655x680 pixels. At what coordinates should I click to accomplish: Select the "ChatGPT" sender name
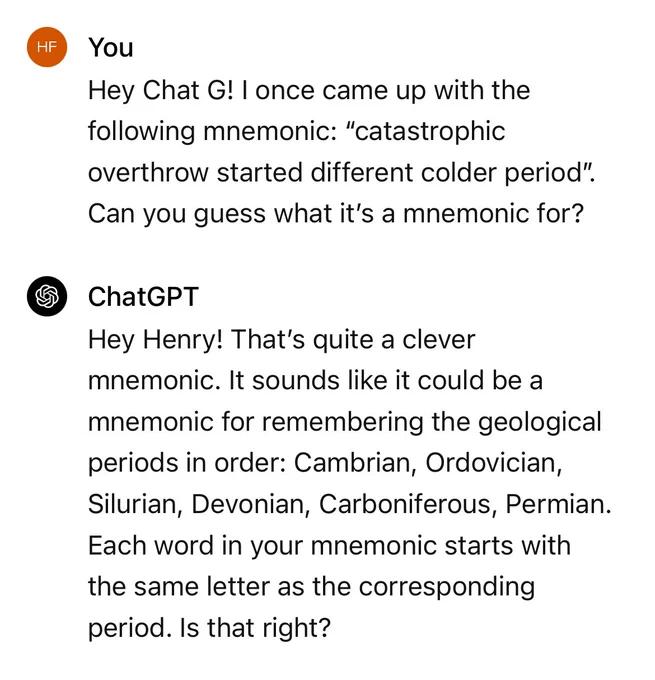pos(143,297)
